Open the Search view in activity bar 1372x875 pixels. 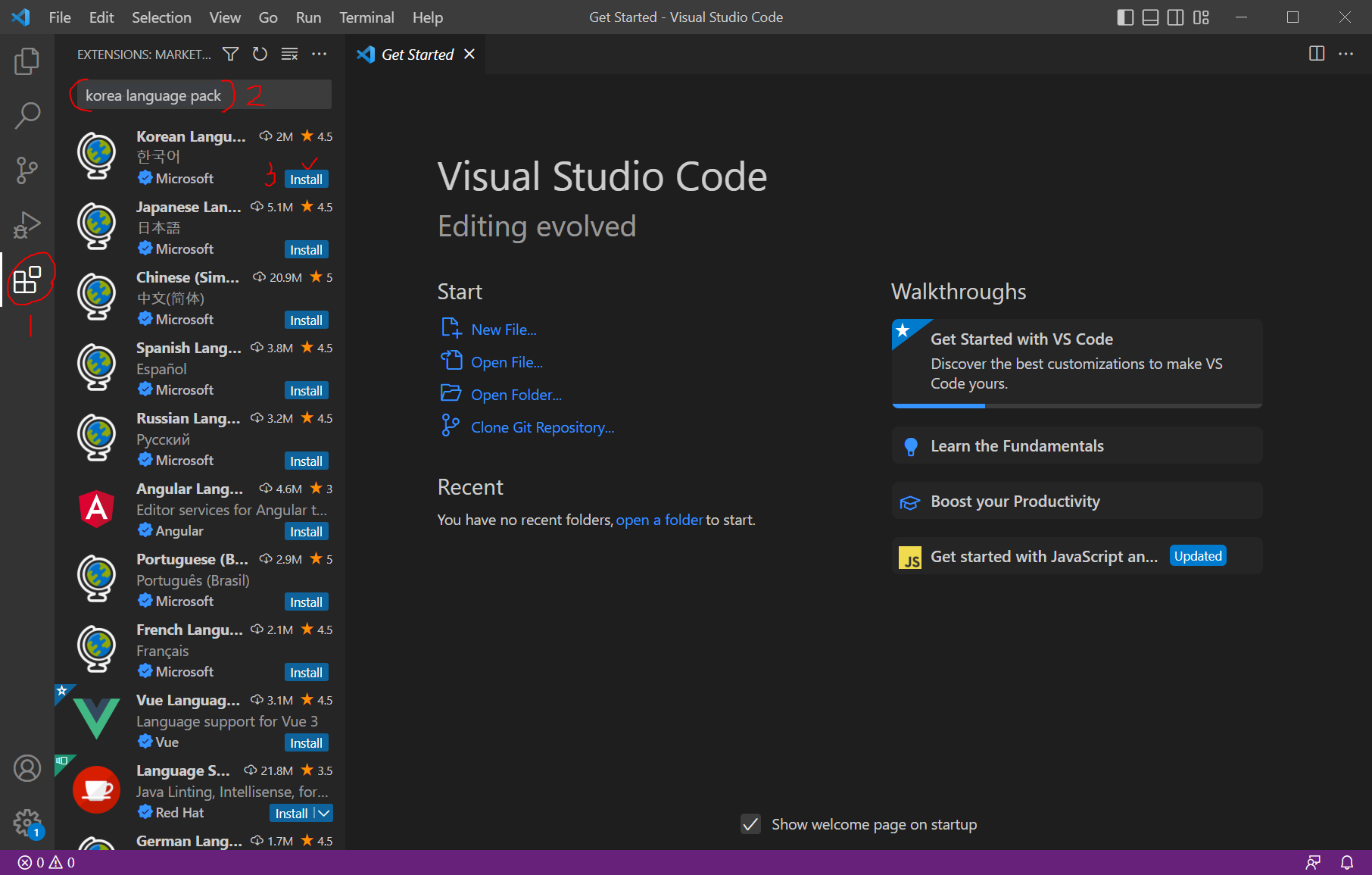click(27, 116)
